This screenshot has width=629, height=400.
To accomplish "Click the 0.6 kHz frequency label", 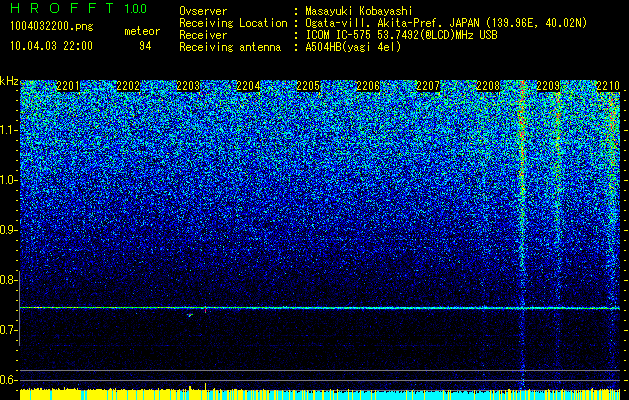I will point(8,380).
